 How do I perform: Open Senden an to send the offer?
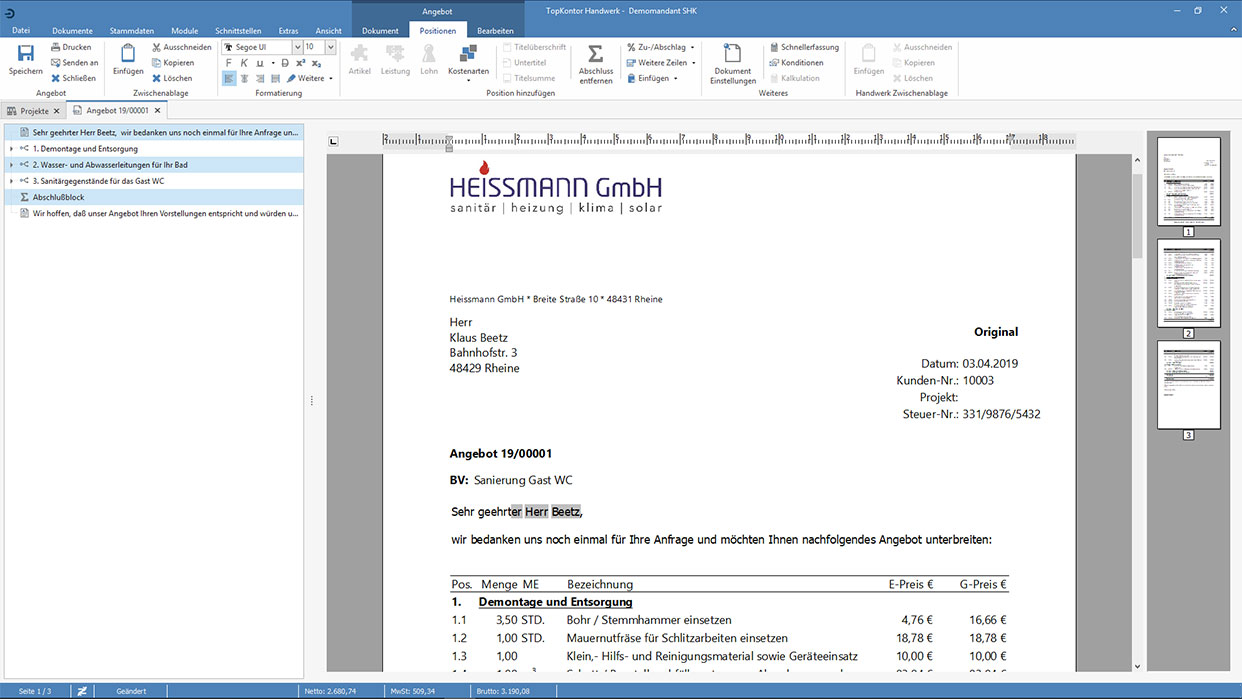point(75,62)
